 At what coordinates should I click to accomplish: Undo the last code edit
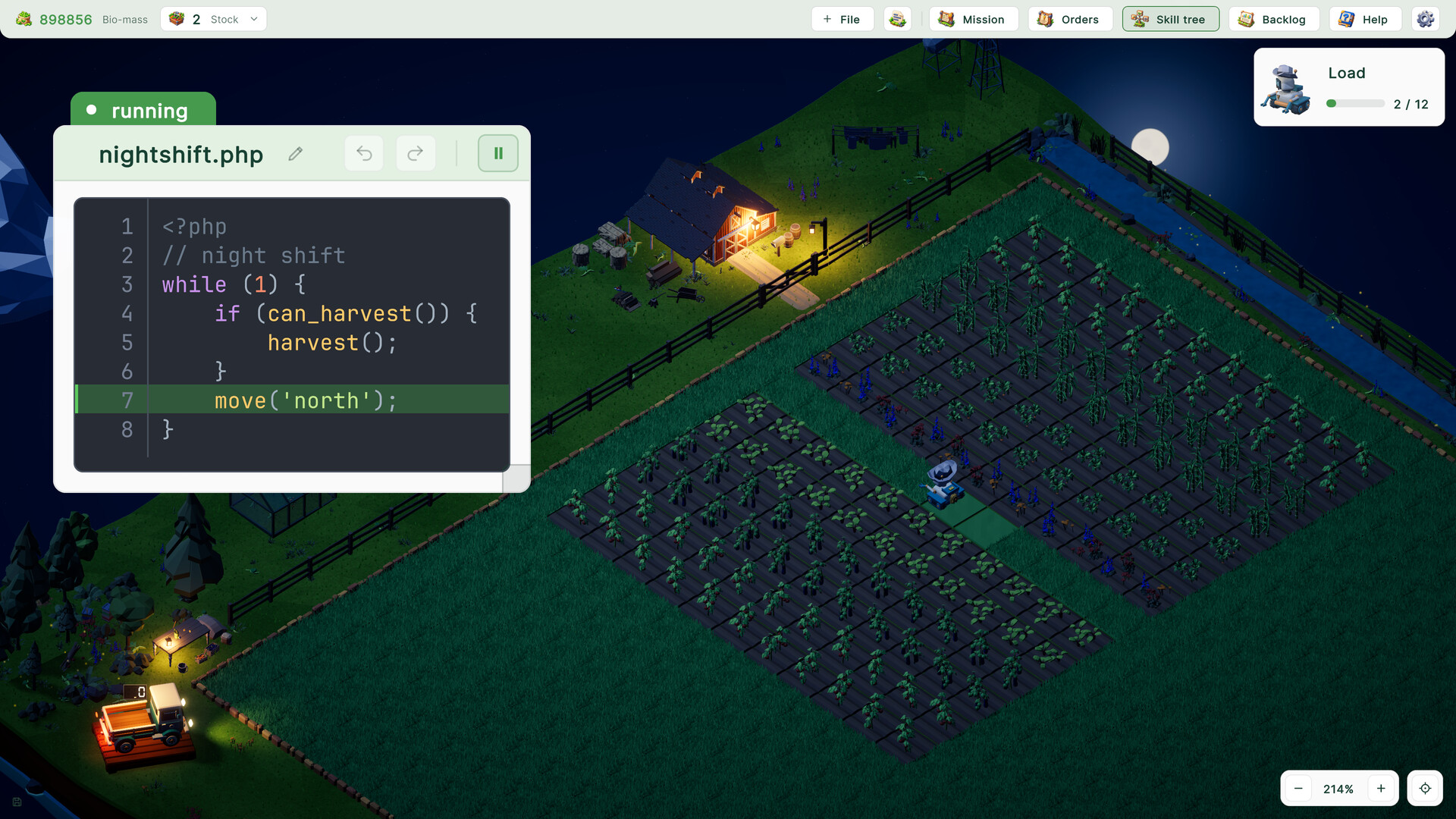tap(364, 153)
